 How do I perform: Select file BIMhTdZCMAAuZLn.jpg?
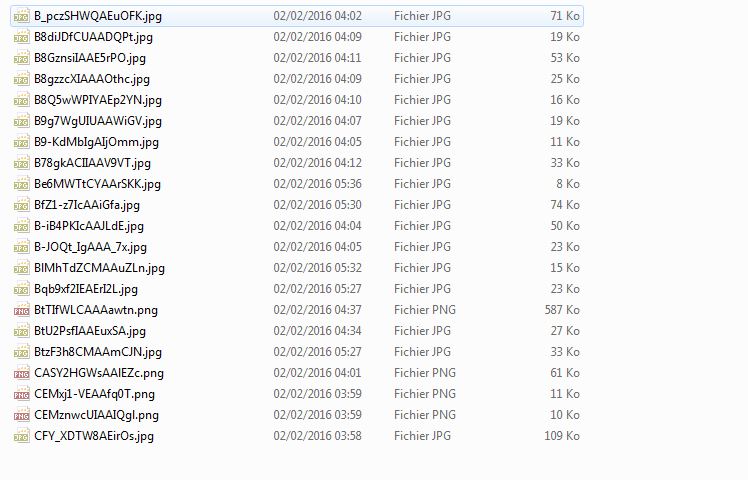[x=99, y=268]
